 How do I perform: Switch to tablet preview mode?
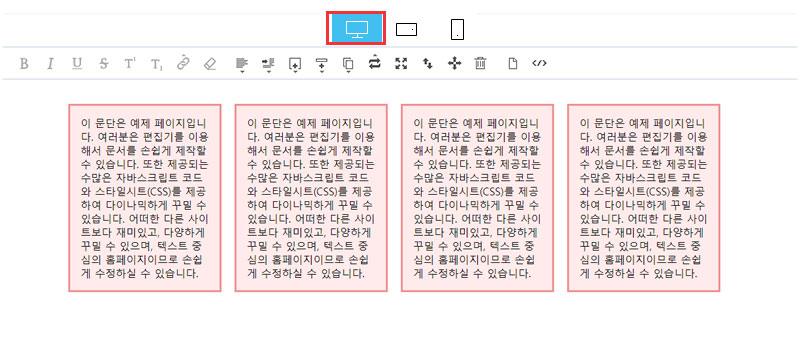(x=406, y=30)
